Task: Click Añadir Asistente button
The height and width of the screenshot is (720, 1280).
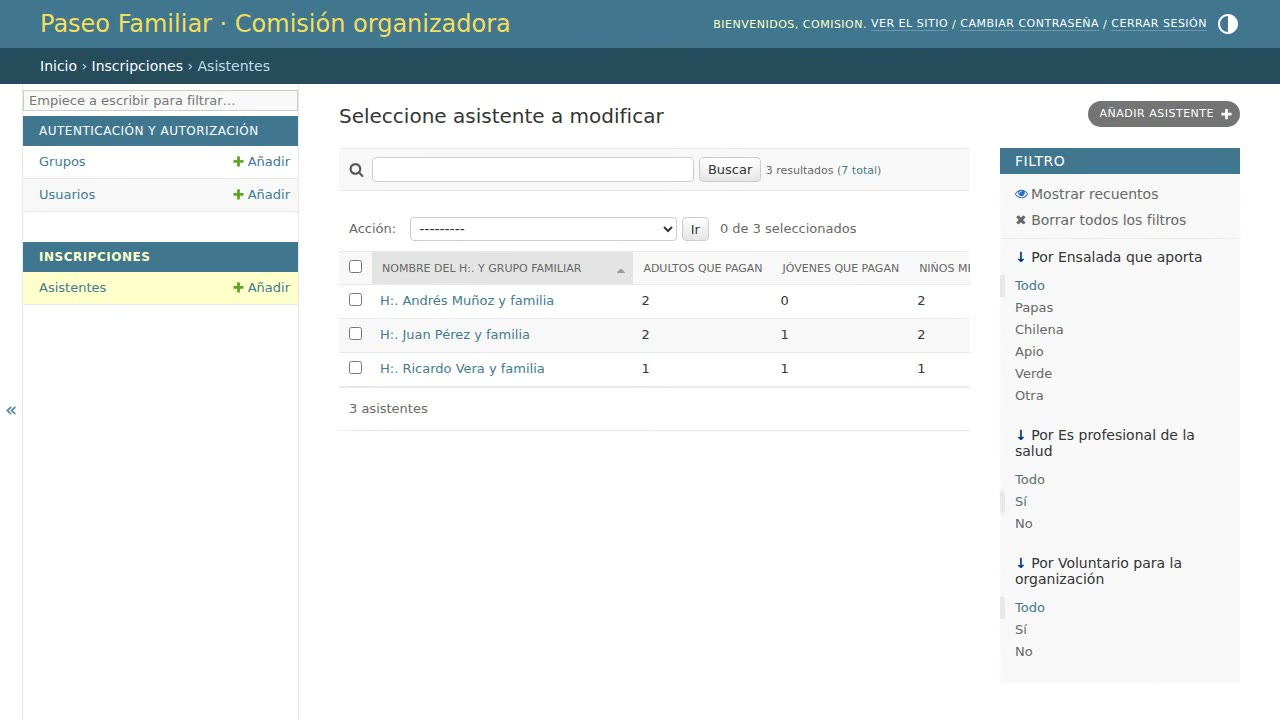Action: (1164, 114)
